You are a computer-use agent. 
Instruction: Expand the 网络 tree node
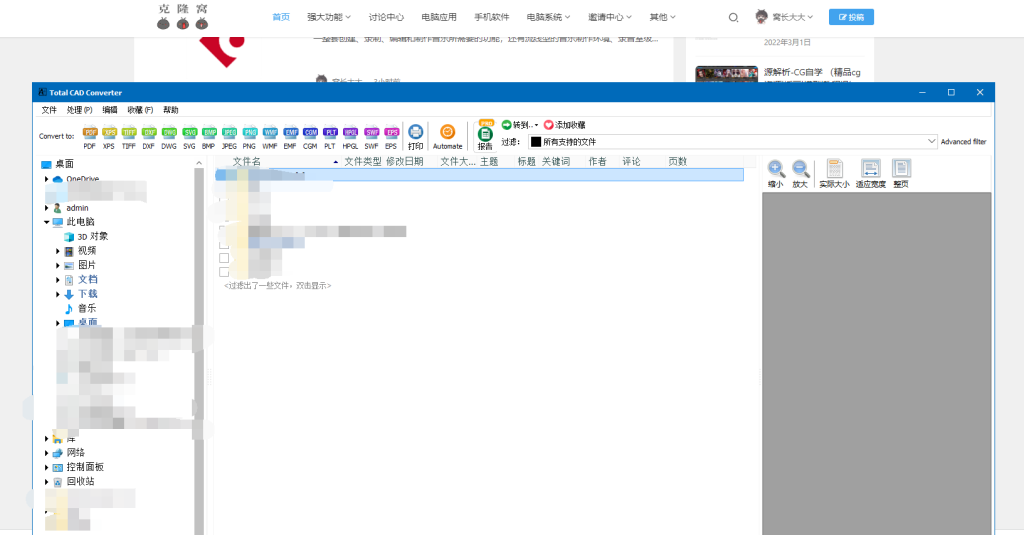coord(46,453)
